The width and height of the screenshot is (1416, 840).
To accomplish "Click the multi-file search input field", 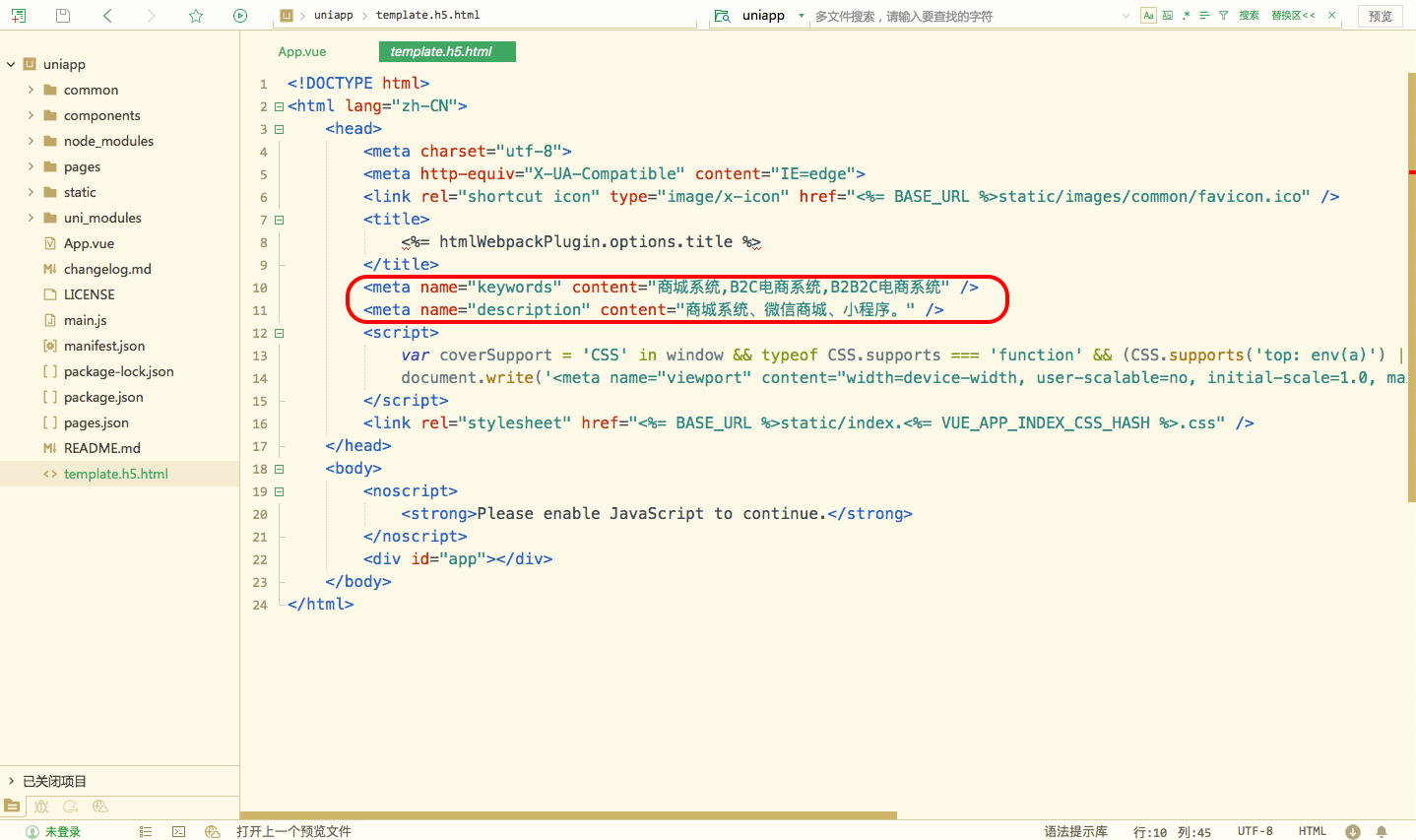I will tap(965, 16).
